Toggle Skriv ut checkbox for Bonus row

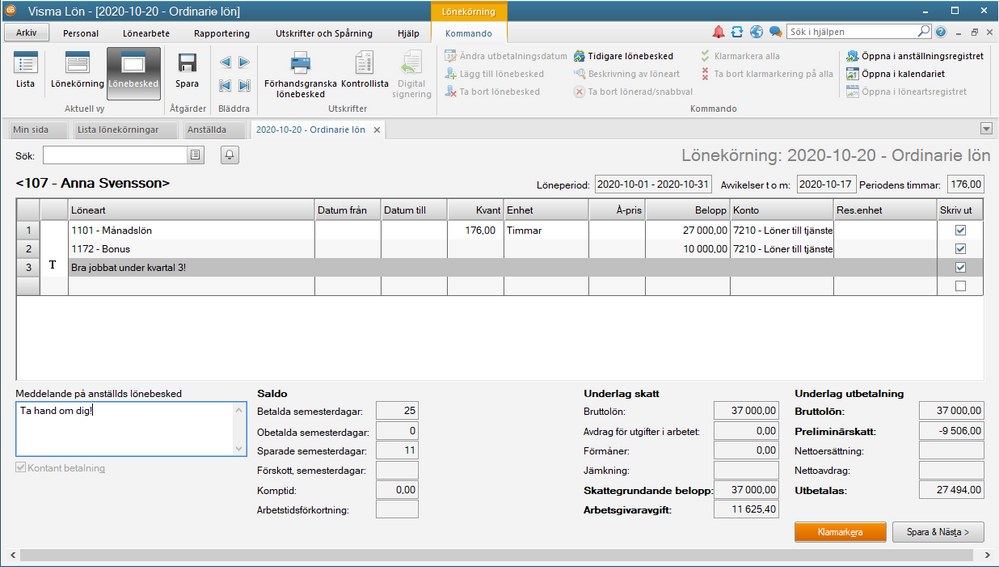click(960, 249)
